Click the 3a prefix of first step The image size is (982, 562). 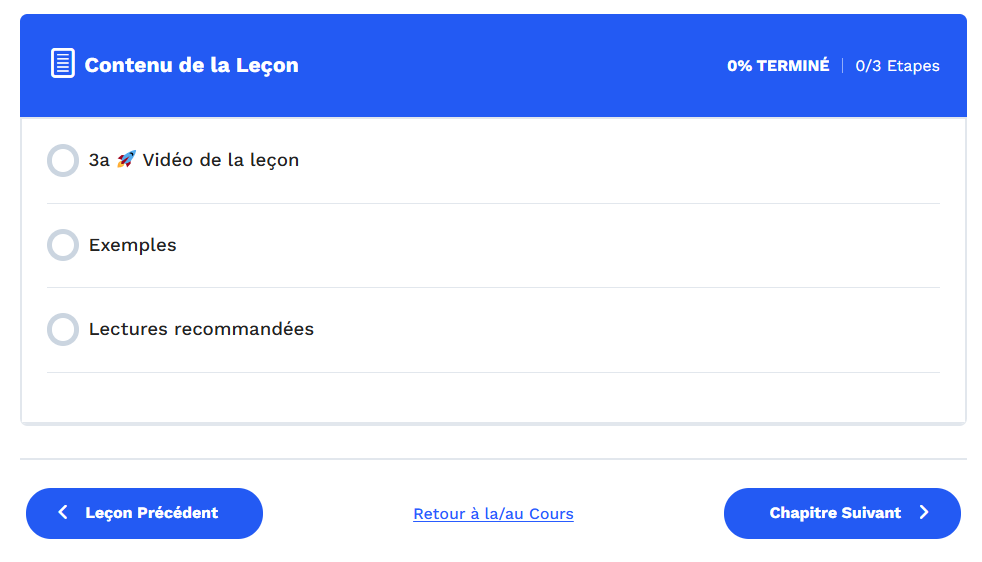99,160
